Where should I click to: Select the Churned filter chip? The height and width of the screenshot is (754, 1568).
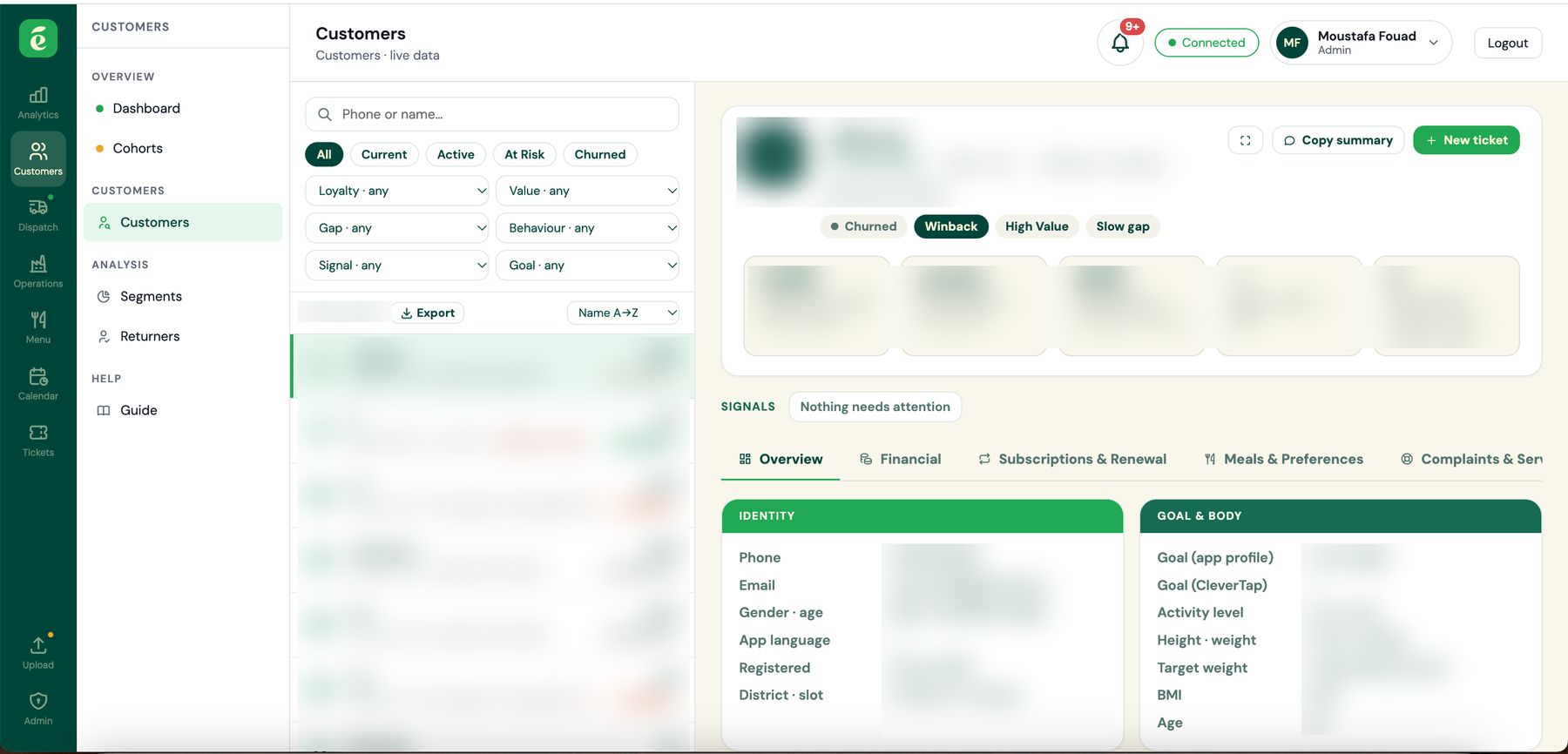pyautogui.click(x=600, y=154)
